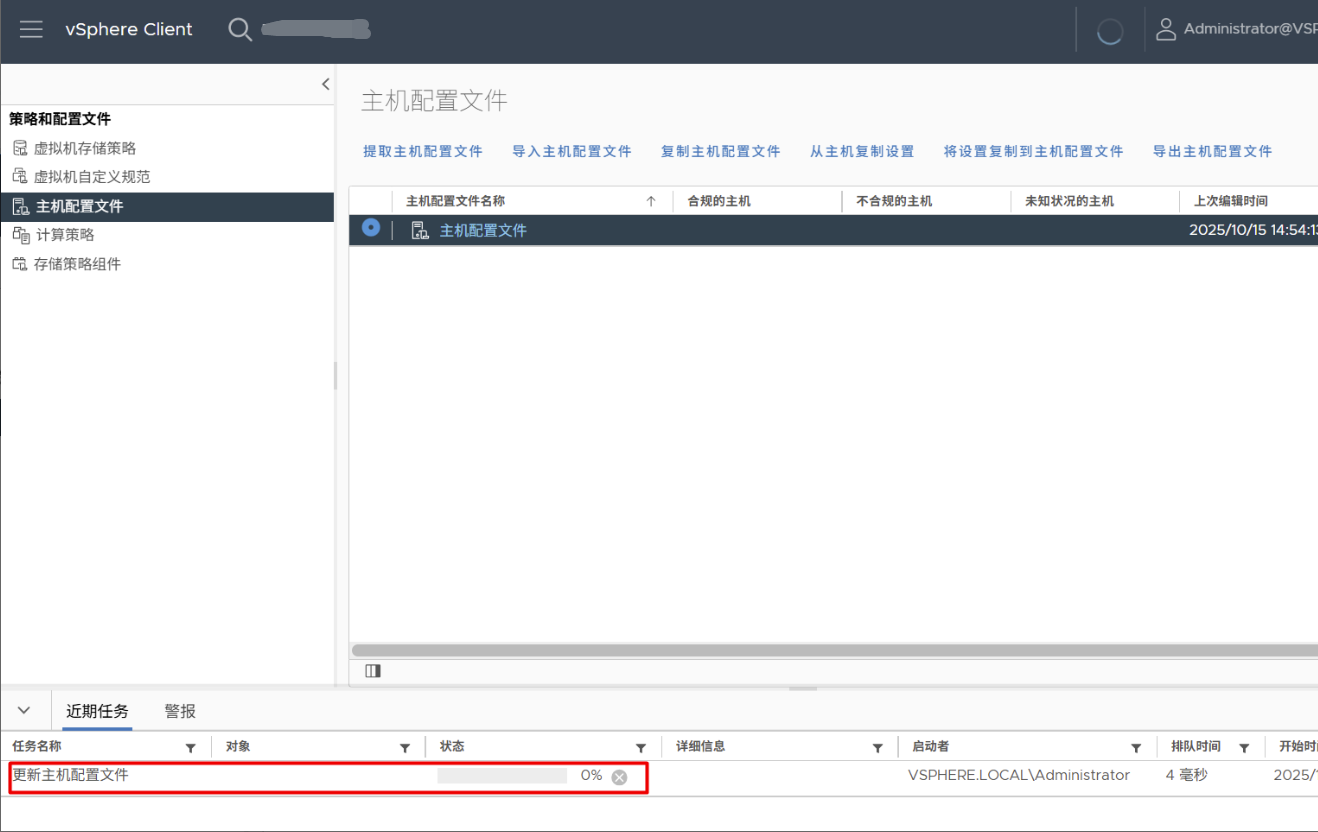This screenshot has width=1318, height=832.
Task: Collapse the recent tasks panel chevron
Action: 24,710
